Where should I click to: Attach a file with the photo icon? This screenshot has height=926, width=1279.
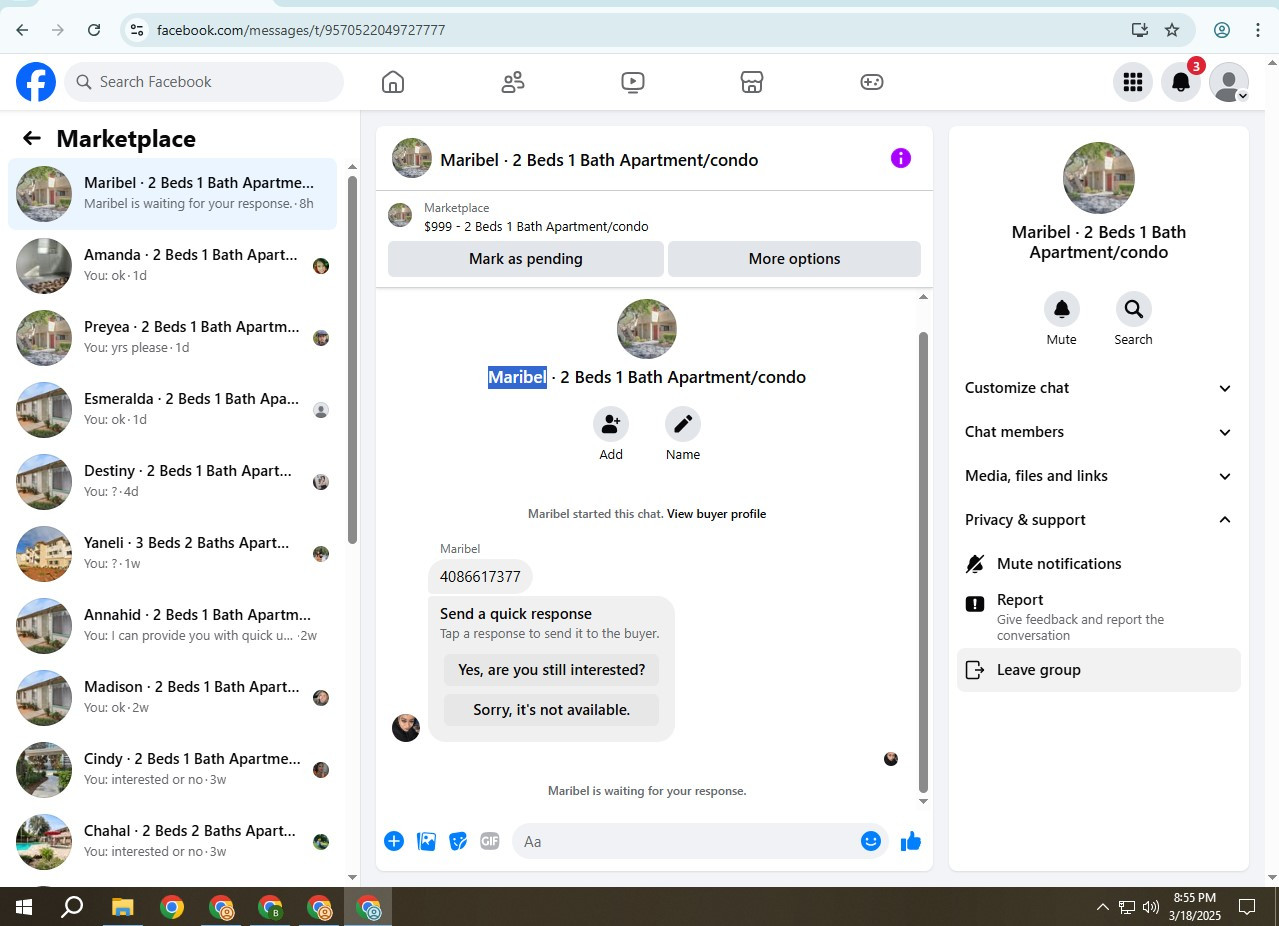(426, 841)
